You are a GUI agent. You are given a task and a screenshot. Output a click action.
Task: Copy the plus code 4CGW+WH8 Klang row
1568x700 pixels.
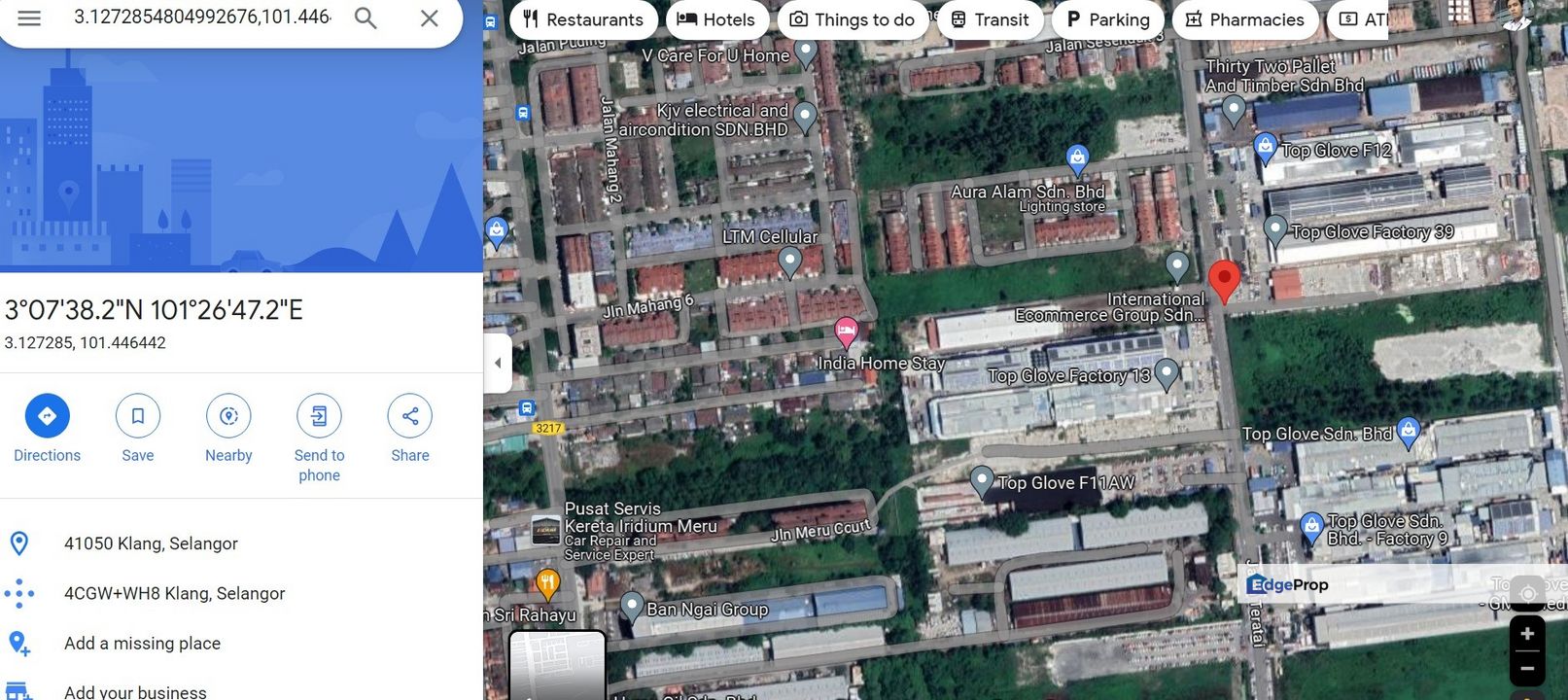(241, 593)
